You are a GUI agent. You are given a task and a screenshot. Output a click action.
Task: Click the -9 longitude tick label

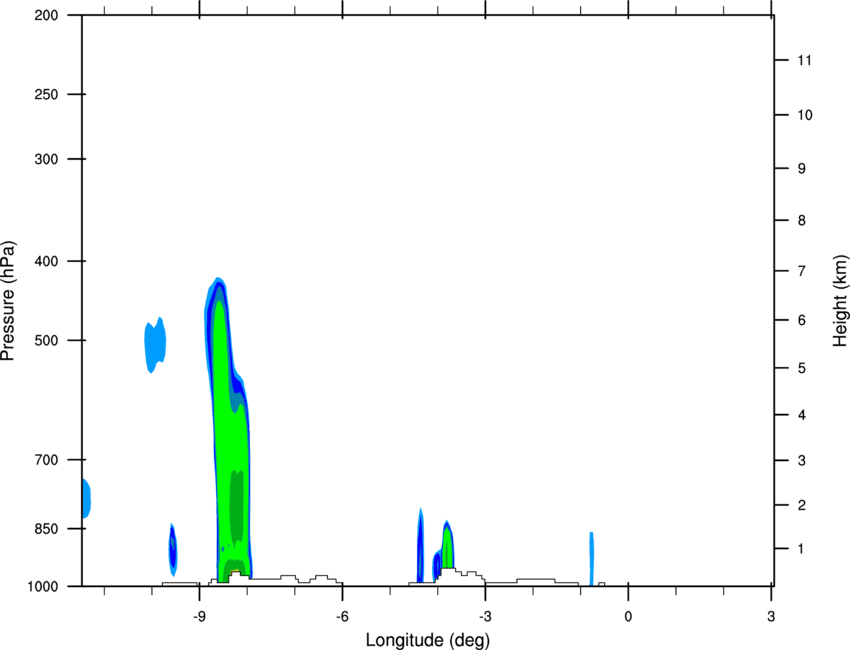(x=199, y=616)
